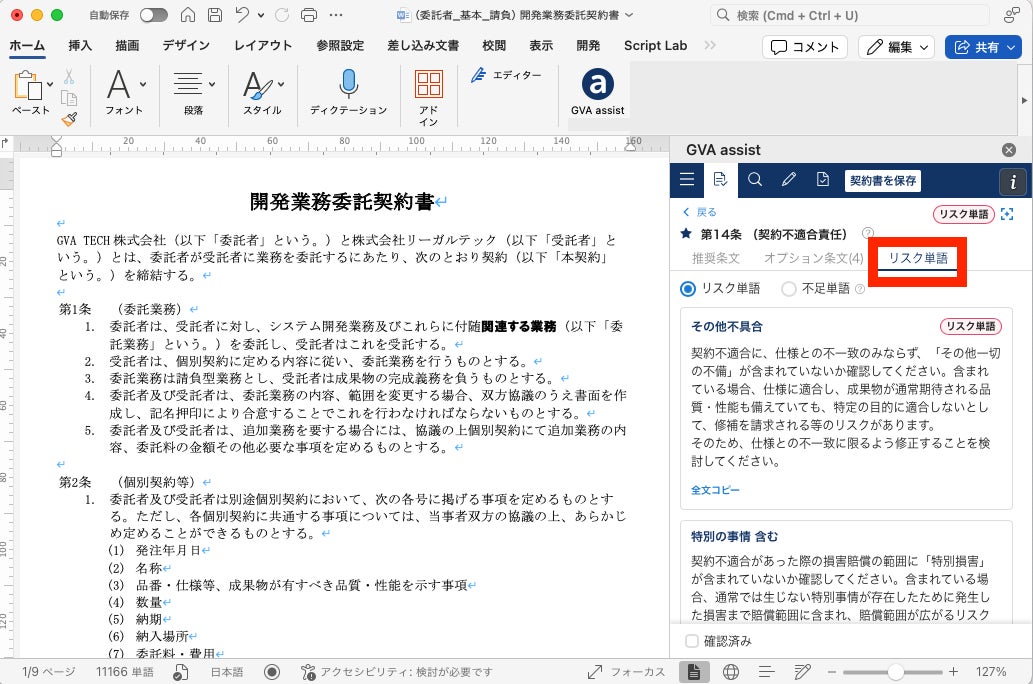Screen dimensions: 1033x684
Task: Start Dictation with the microphone icon
Action: click(x=349, y=84)
